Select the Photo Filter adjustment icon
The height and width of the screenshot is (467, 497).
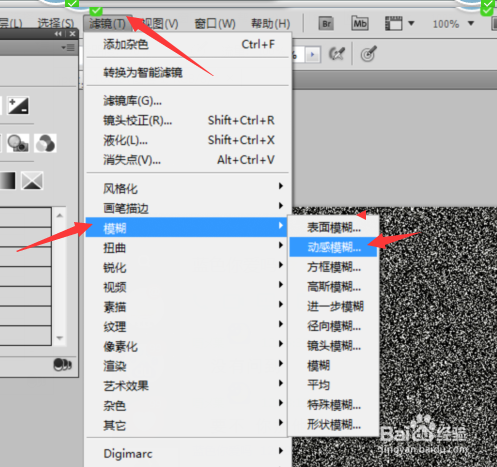[18, 143]
